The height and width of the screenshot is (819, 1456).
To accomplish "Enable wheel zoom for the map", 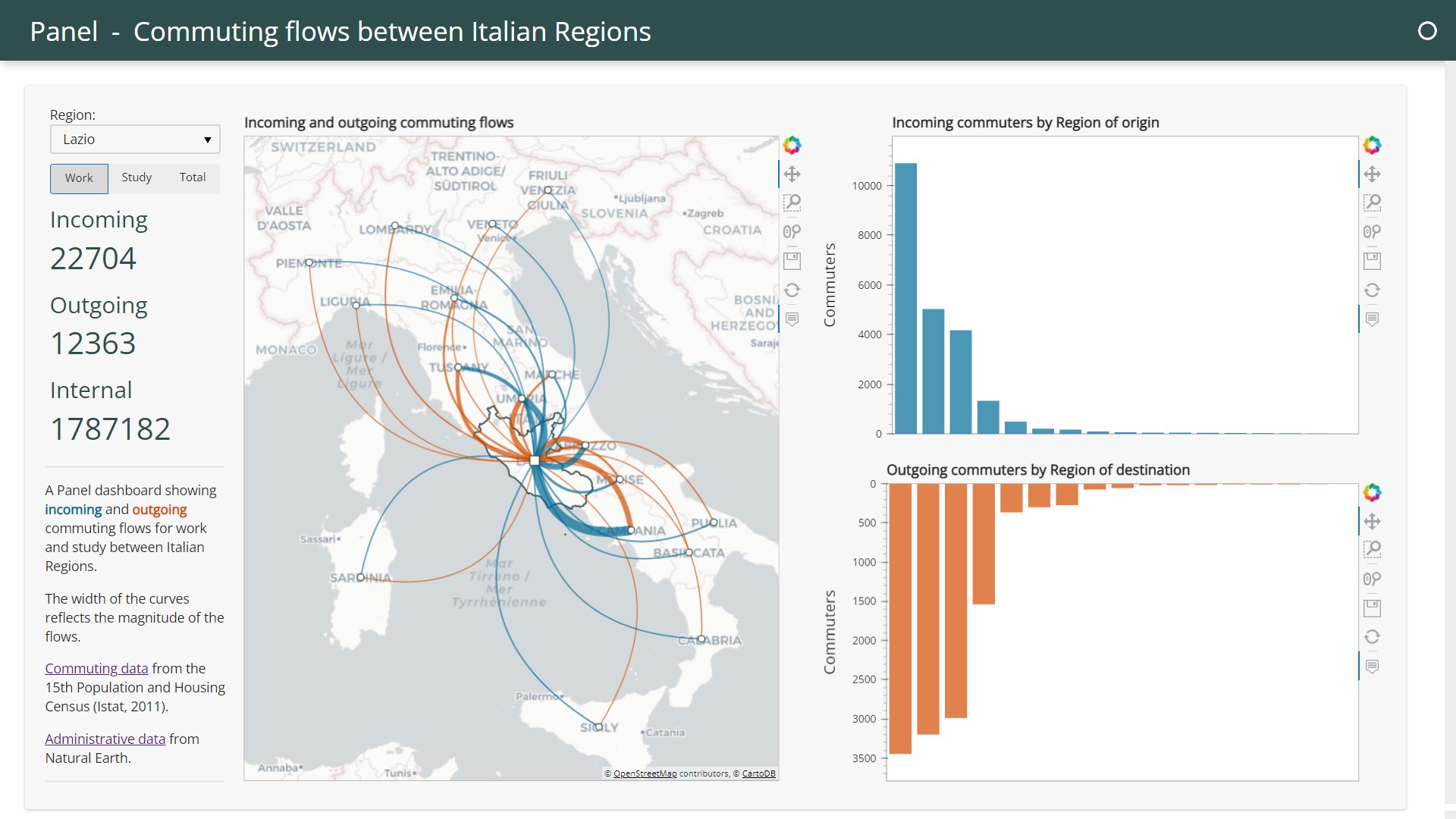I will [792, 231].
